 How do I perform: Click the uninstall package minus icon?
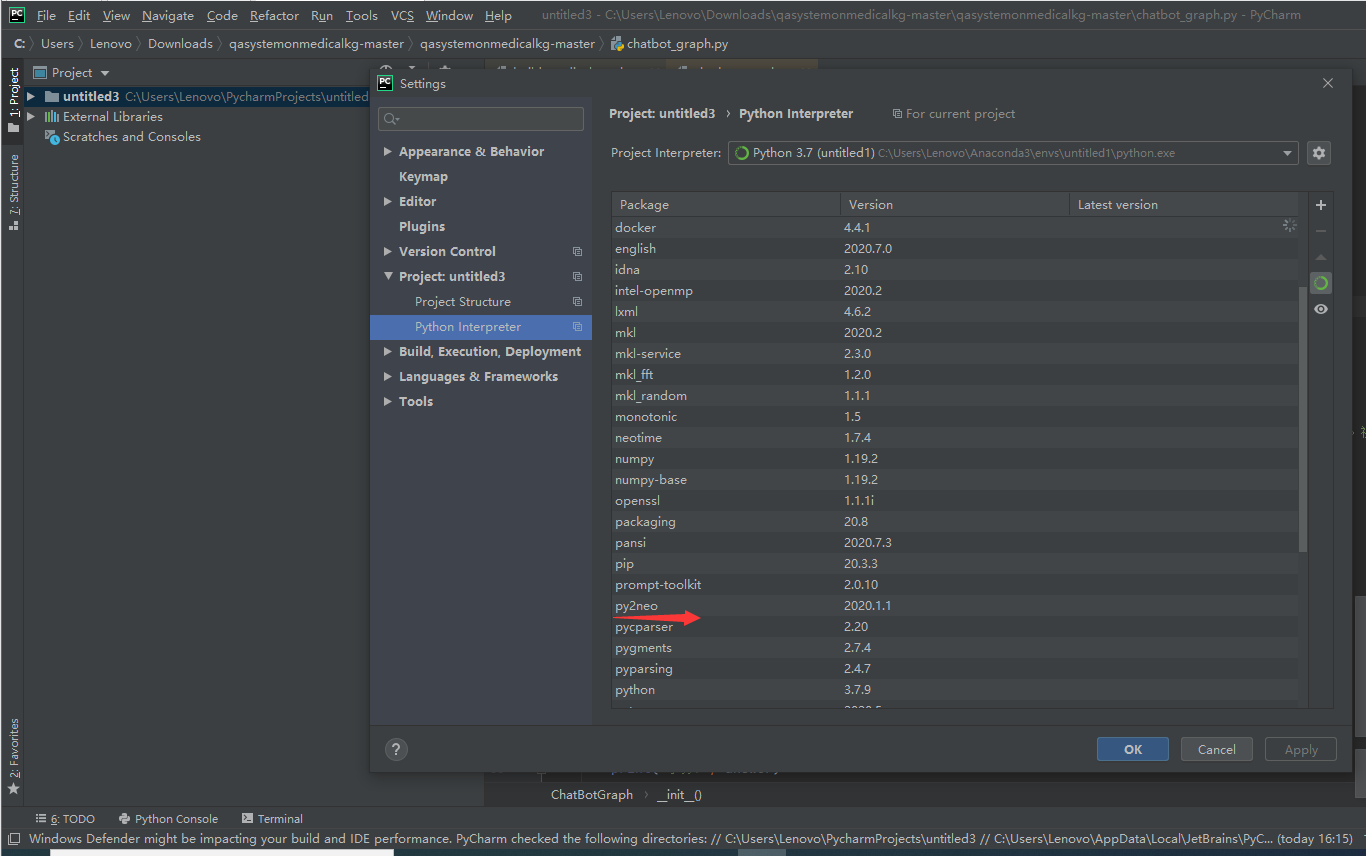coord(1320,231)
